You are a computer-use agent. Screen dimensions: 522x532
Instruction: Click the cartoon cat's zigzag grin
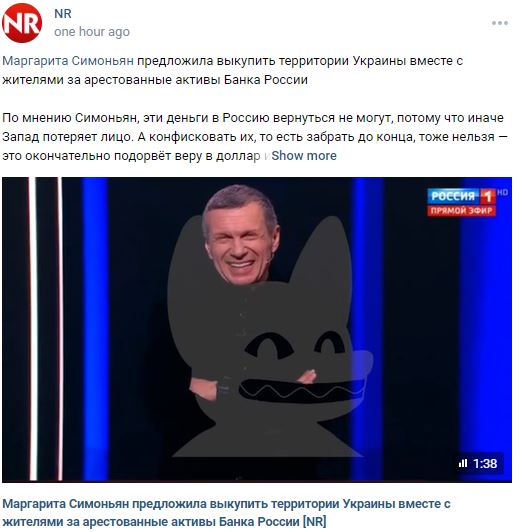[x=302, y=392]
